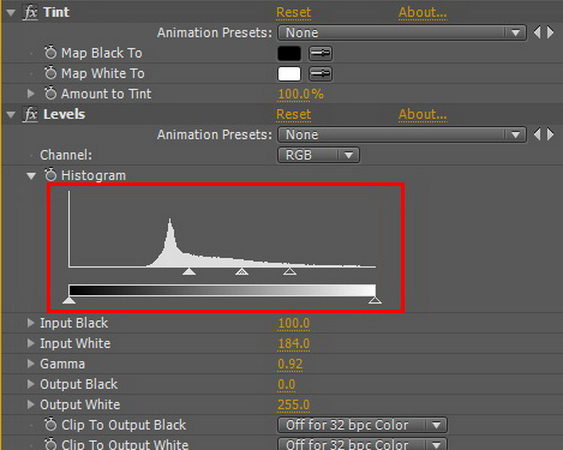Enable the Amount to Tint stopwatch
Screen dimensions: 563x450
(51, 93)
